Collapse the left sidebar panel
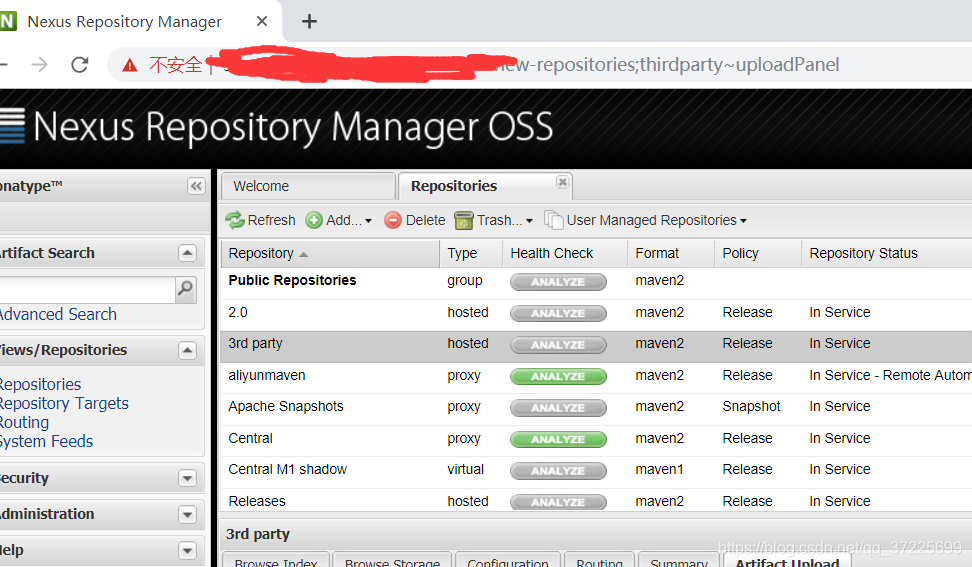 coord(196,186)
